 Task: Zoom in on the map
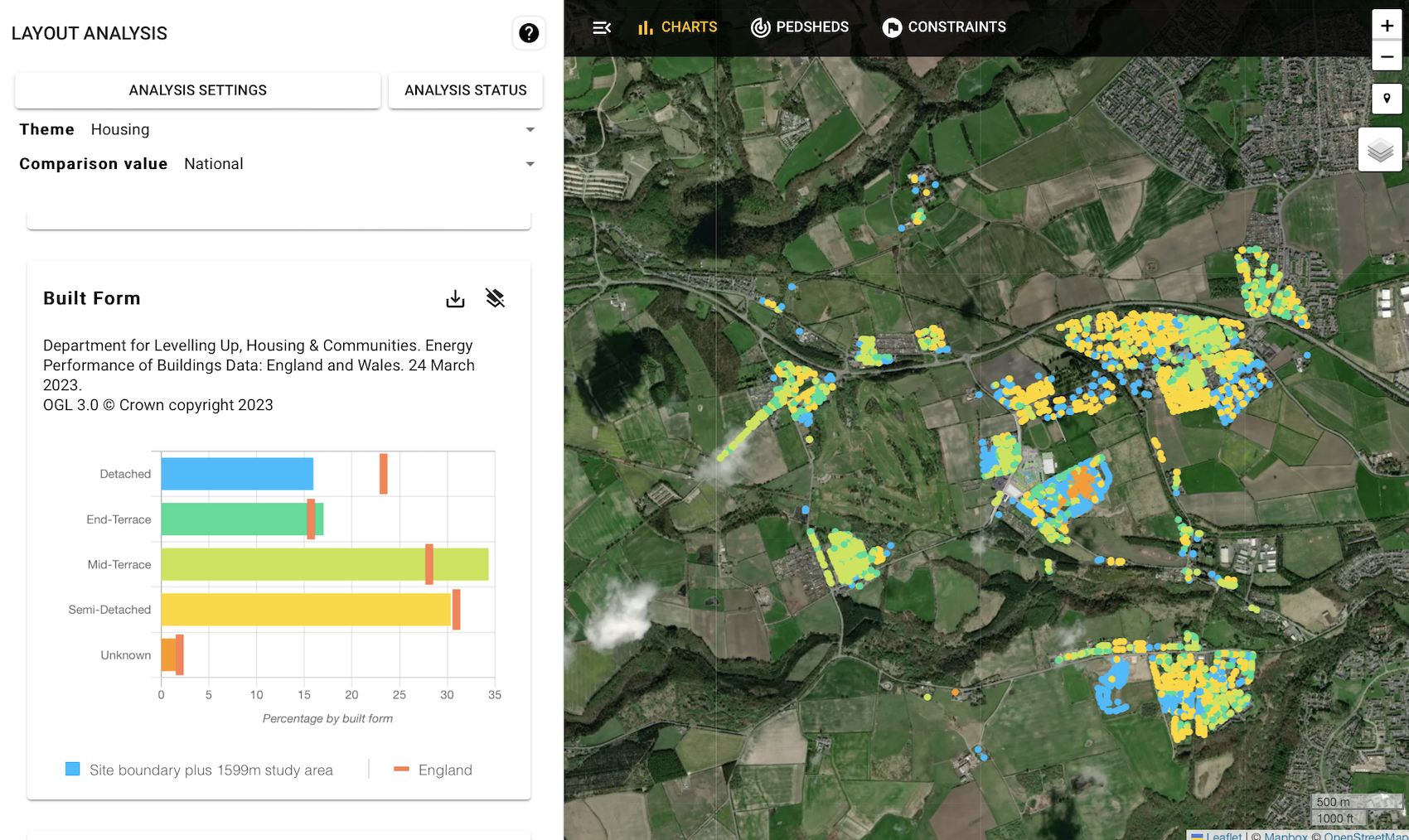pyautogui.click(x=1387, y=25)
